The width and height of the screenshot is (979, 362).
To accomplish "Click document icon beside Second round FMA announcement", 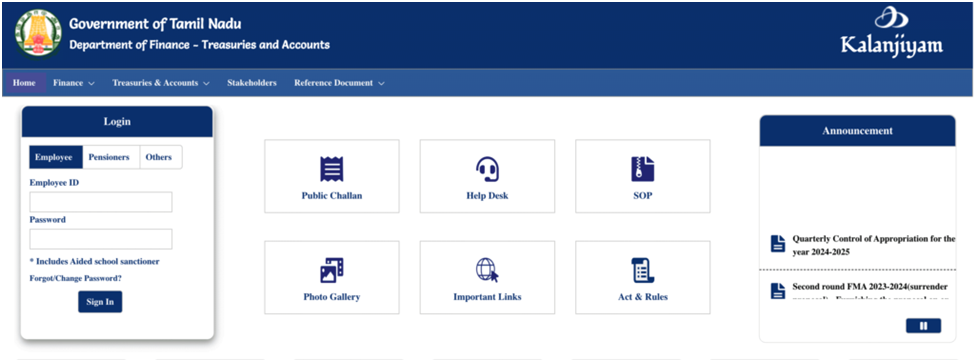I will tap(777, 291).
